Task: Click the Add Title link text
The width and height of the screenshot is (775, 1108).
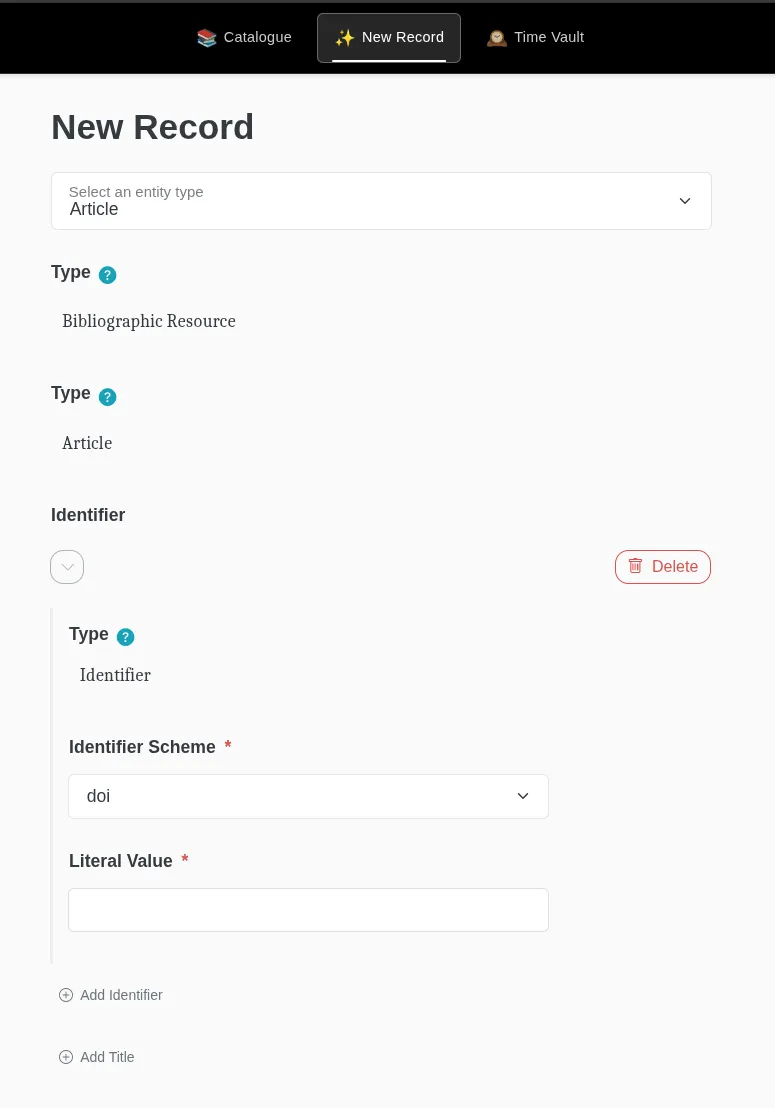Action: (107, 1057)
